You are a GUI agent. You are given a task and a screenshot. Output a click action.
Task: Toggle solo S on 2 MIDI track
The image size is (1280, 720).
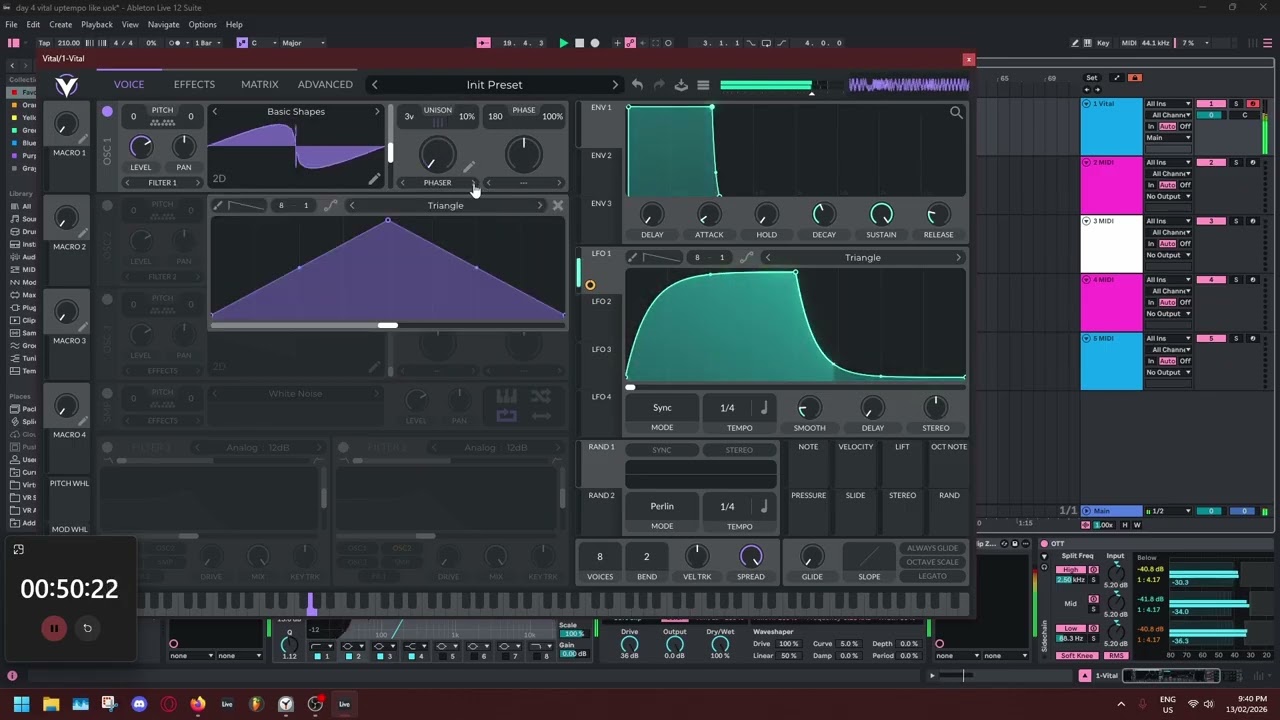(x=1235, y=163)
